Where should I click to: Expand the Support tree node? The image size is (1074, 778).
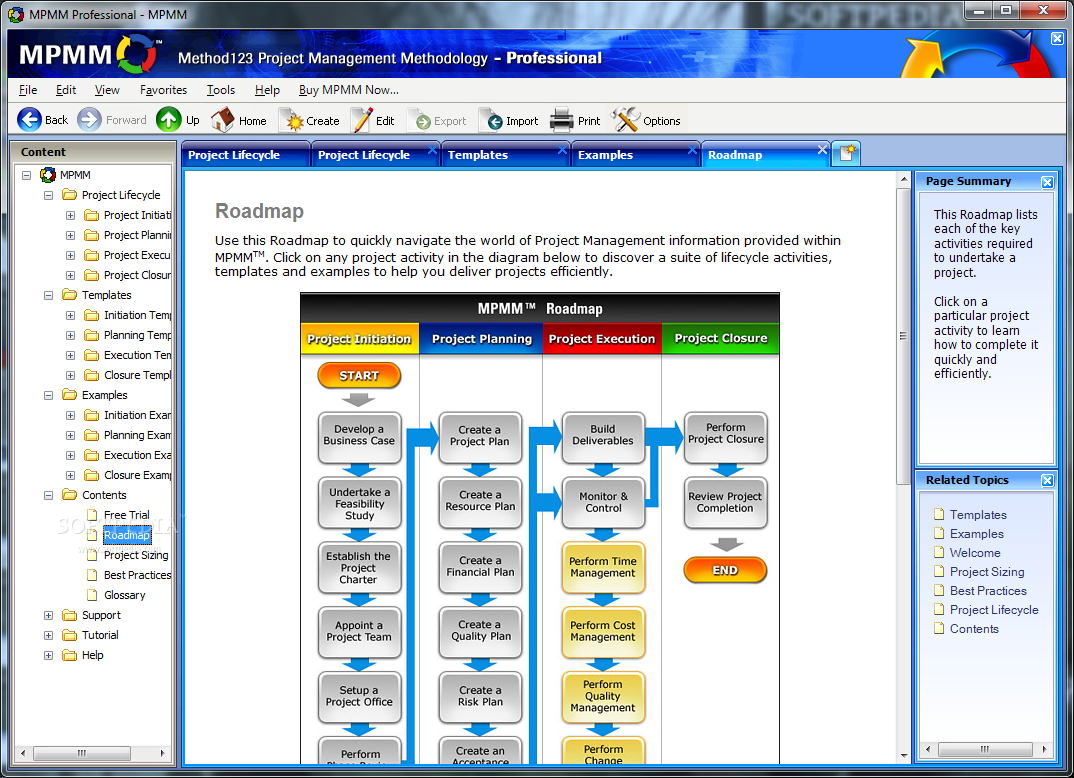click(x=48, y=615)
